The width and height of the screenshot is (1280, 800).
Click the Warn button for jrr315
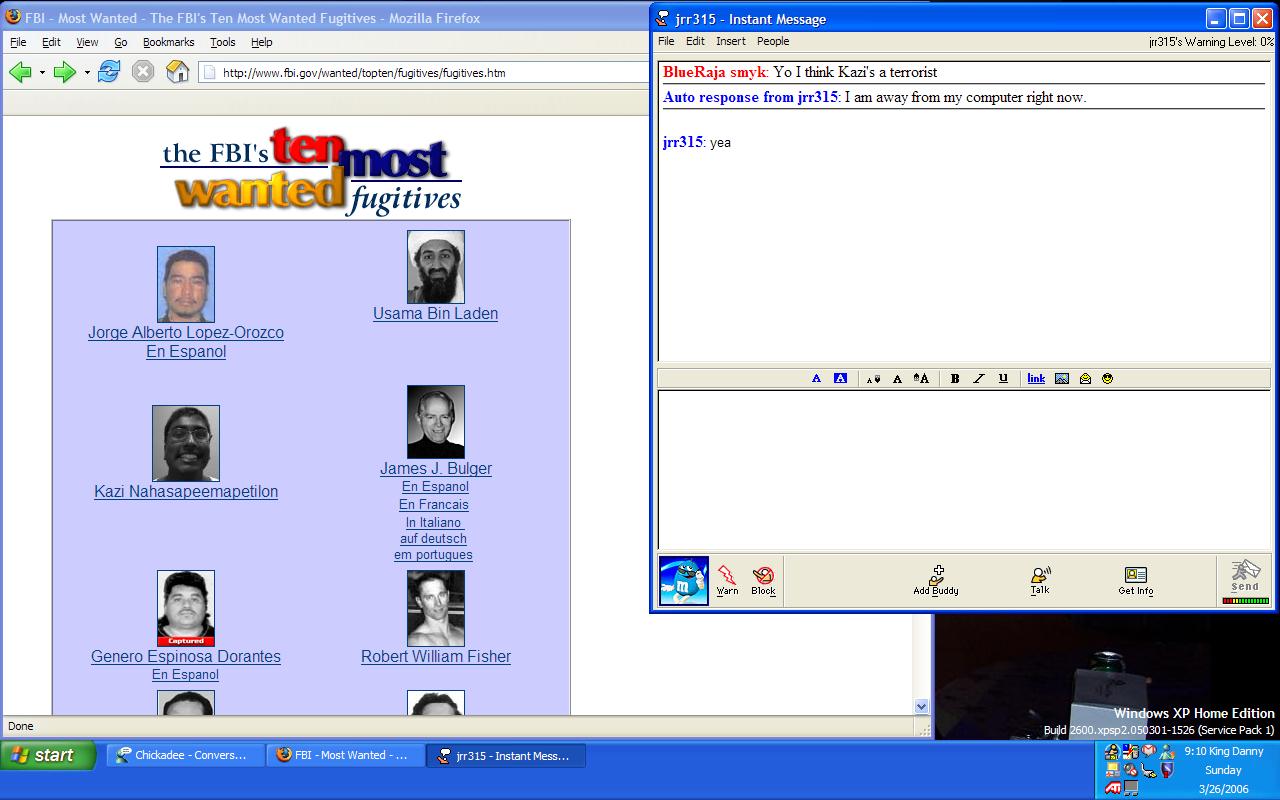click(x=727, y=580)
